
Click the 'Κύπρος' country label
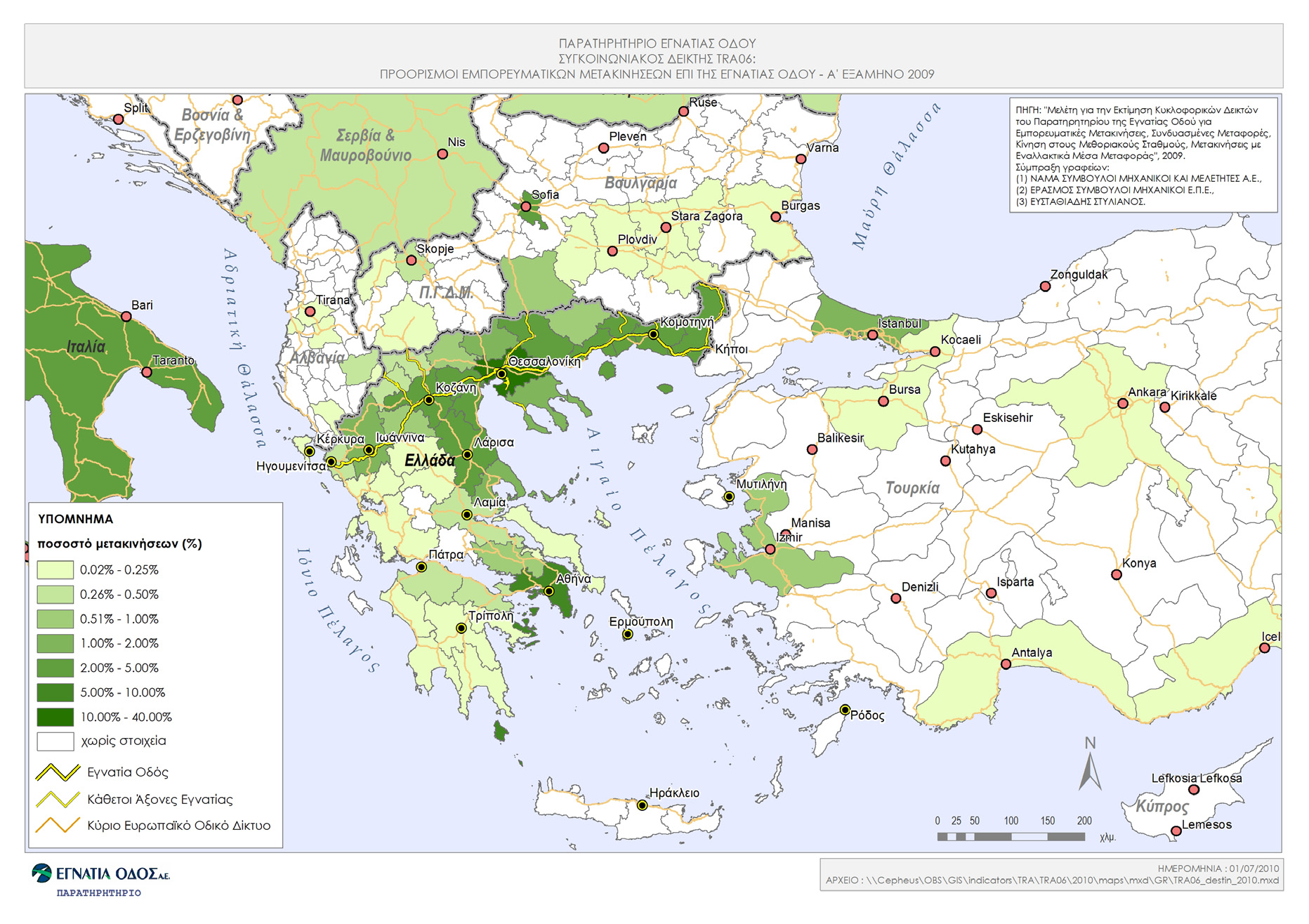pyautogui.click(x=1162, y=806)
